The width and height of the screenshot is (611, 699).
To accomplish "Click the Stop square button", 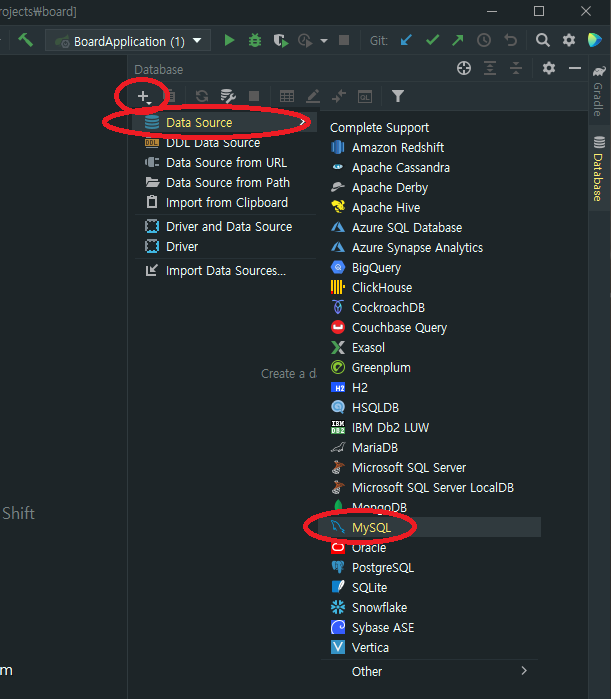I will click(344, 41).
